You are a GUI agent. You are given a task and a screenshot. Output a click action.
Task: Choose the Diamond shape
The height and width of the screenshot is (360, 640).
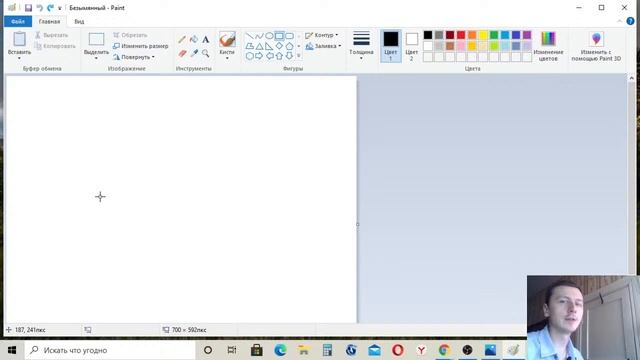[279, 46]
